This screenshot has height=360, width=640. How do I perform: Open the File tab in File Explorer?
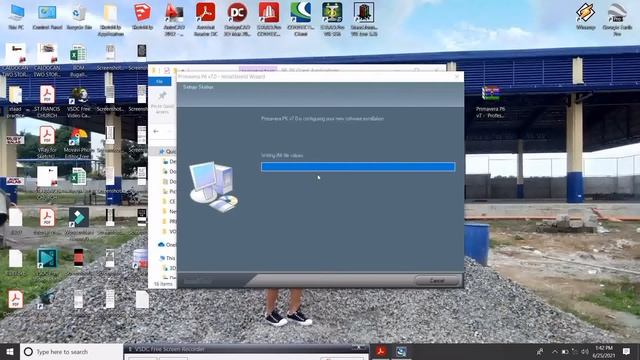point(160,82)
